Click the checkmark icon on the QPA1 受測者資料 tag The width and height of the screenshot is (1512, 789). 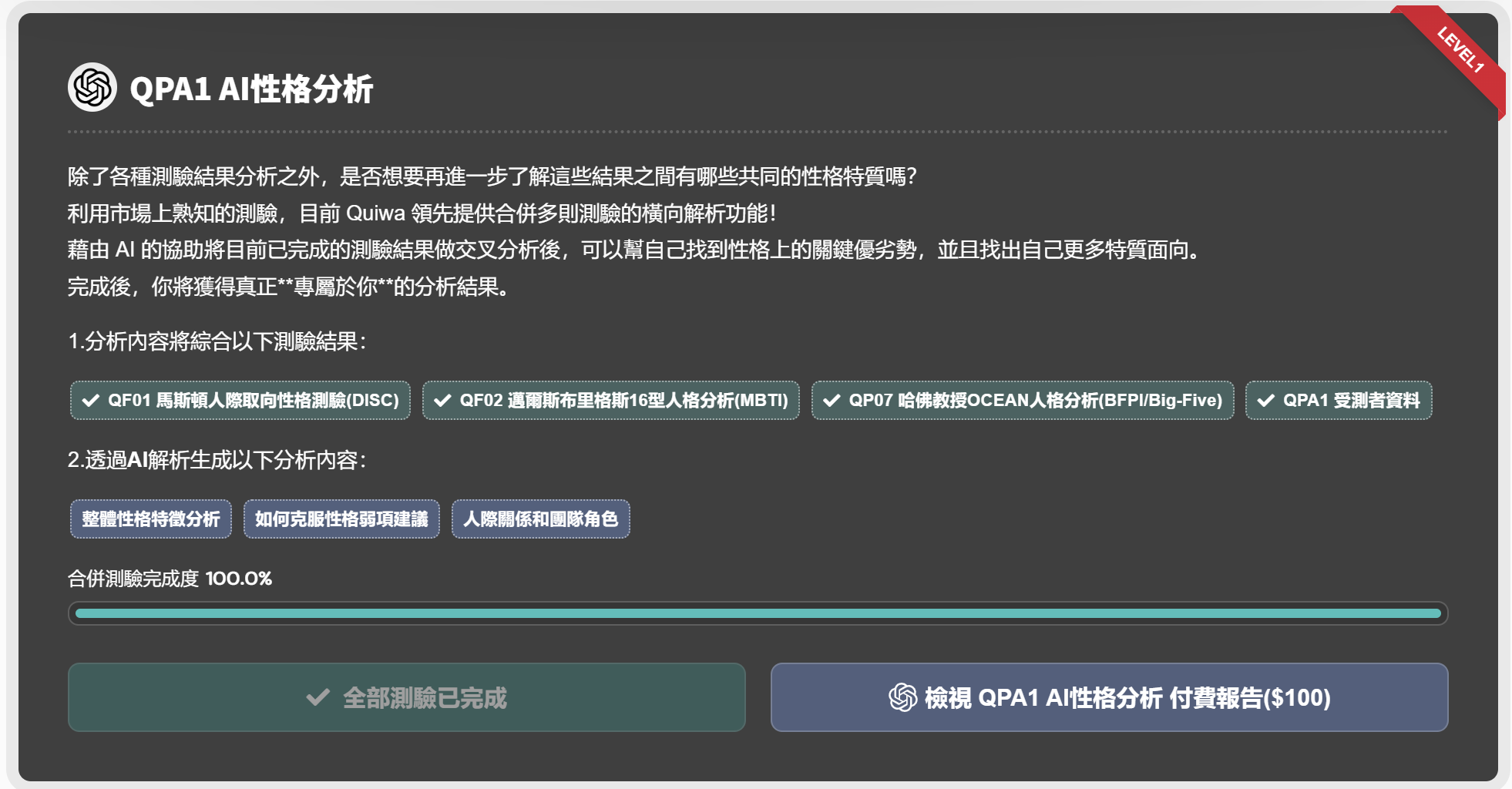1265,400
